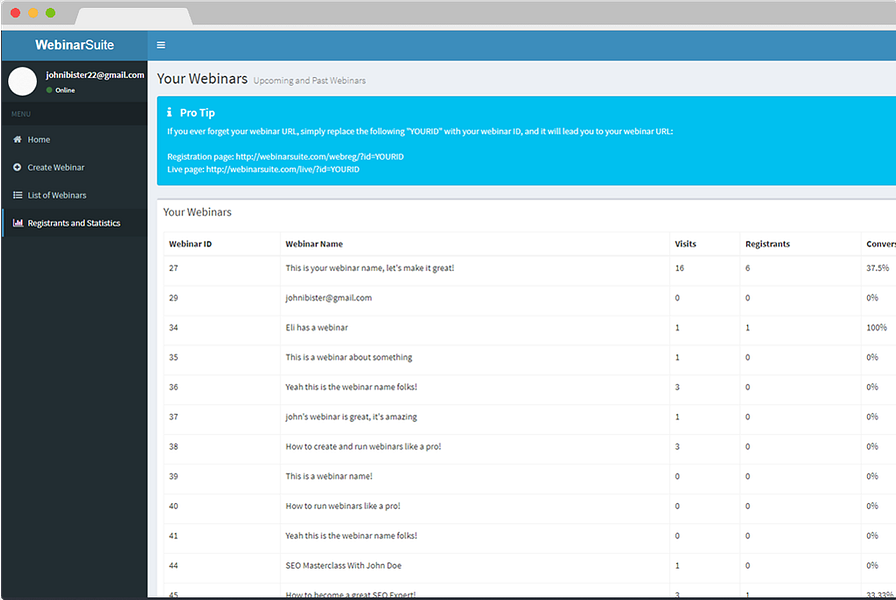Viewport: 896px width, 600px height.
Task: Click 'This is your webinar name, let's make it great!'
Action: click(x=370, y=268)
